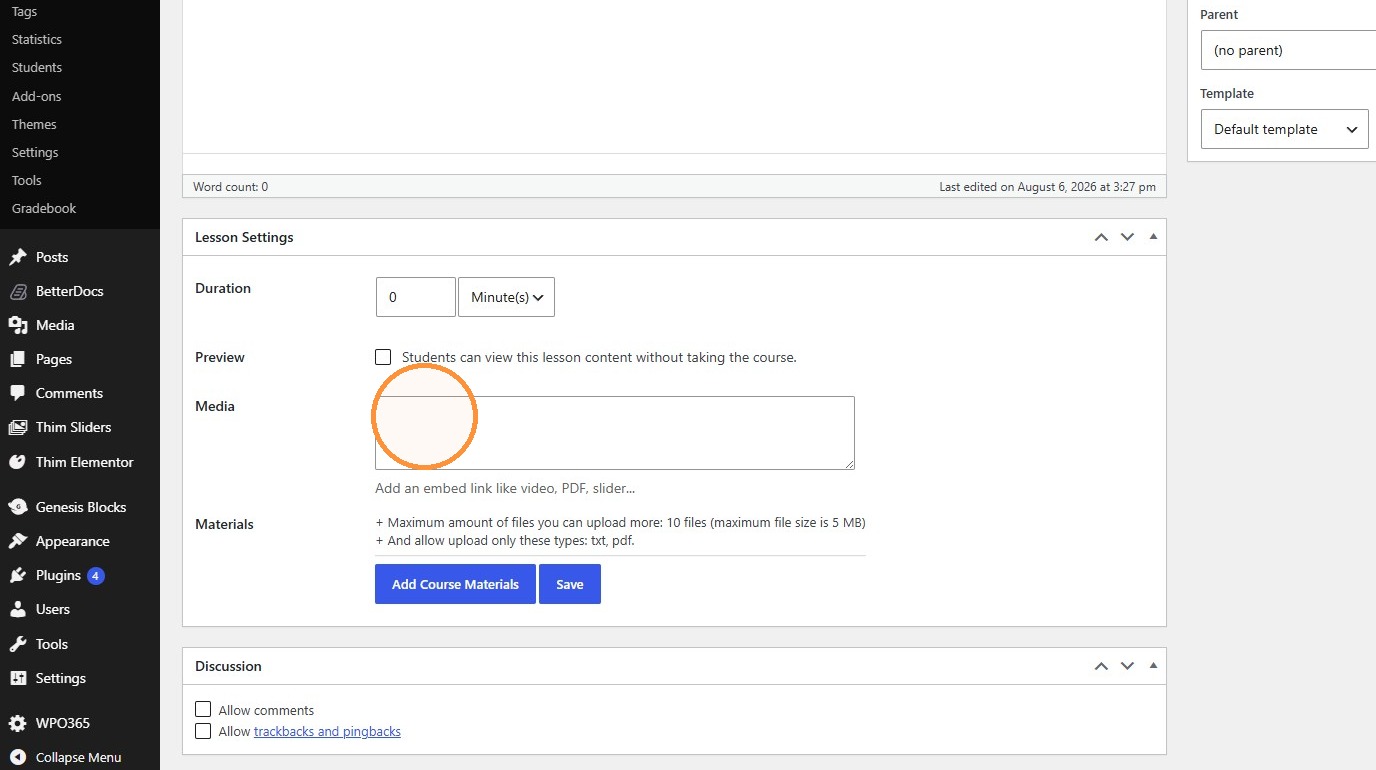Tick the Allow trackbacks and pingbacks checkbox

pos(203,731)
